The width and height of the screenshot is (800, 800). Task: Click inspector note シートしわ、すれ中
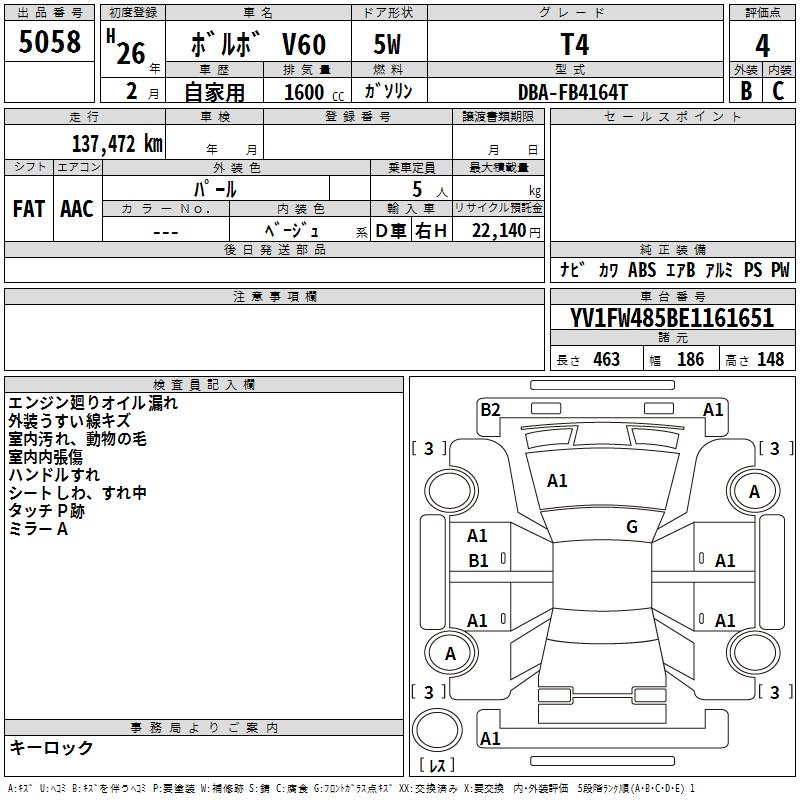click(78, 493)
